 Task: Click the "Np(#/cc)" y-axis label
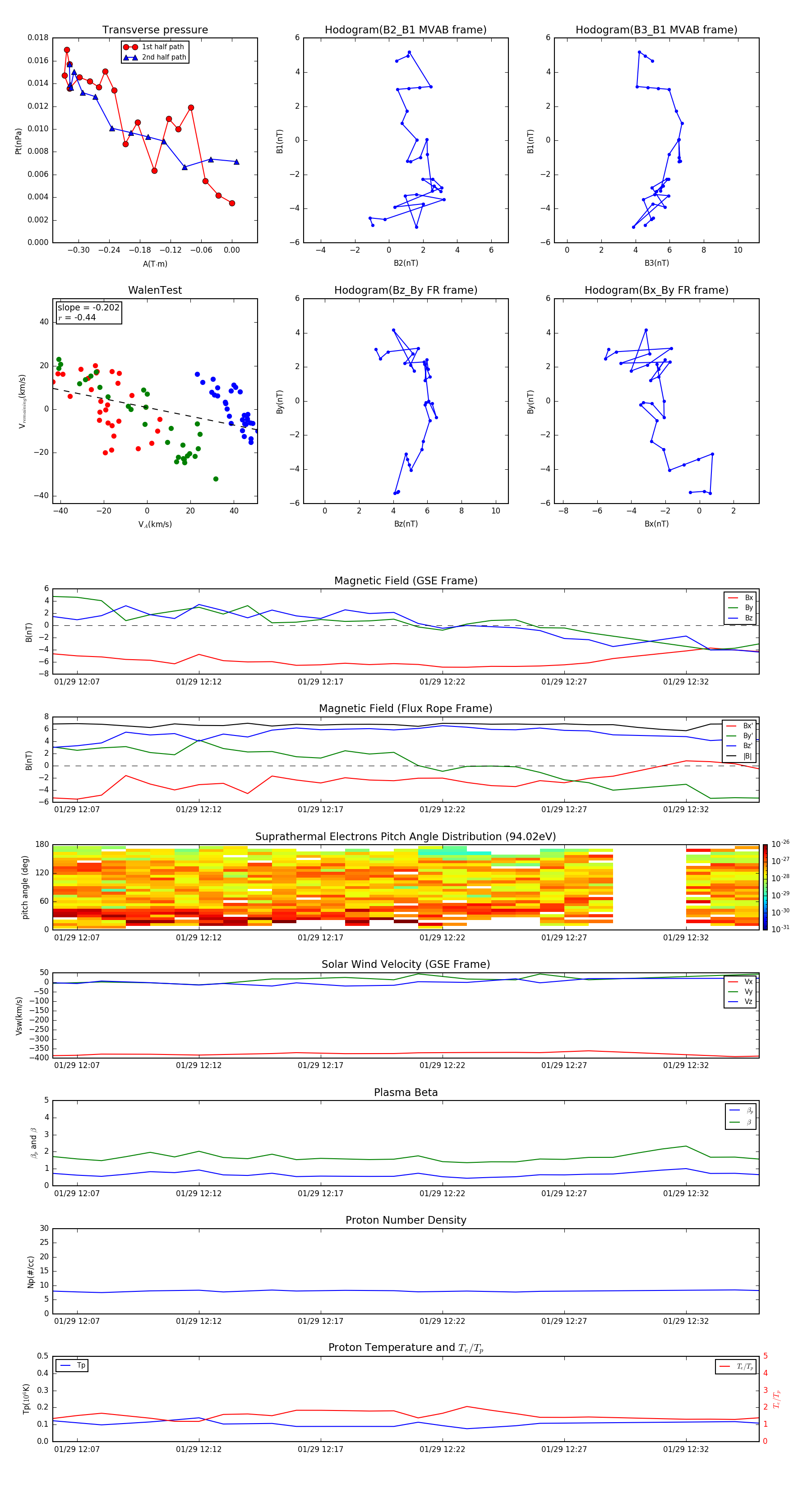click(x=31, y=1271)
